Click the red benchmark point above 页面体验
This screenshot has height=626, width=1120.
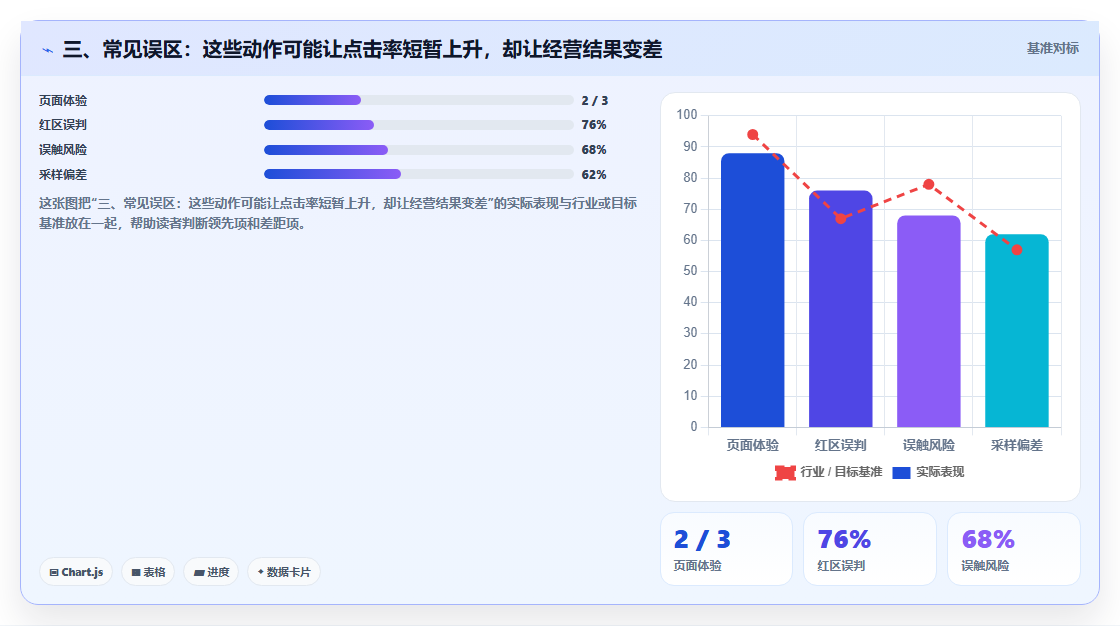[x=753, y=134]
